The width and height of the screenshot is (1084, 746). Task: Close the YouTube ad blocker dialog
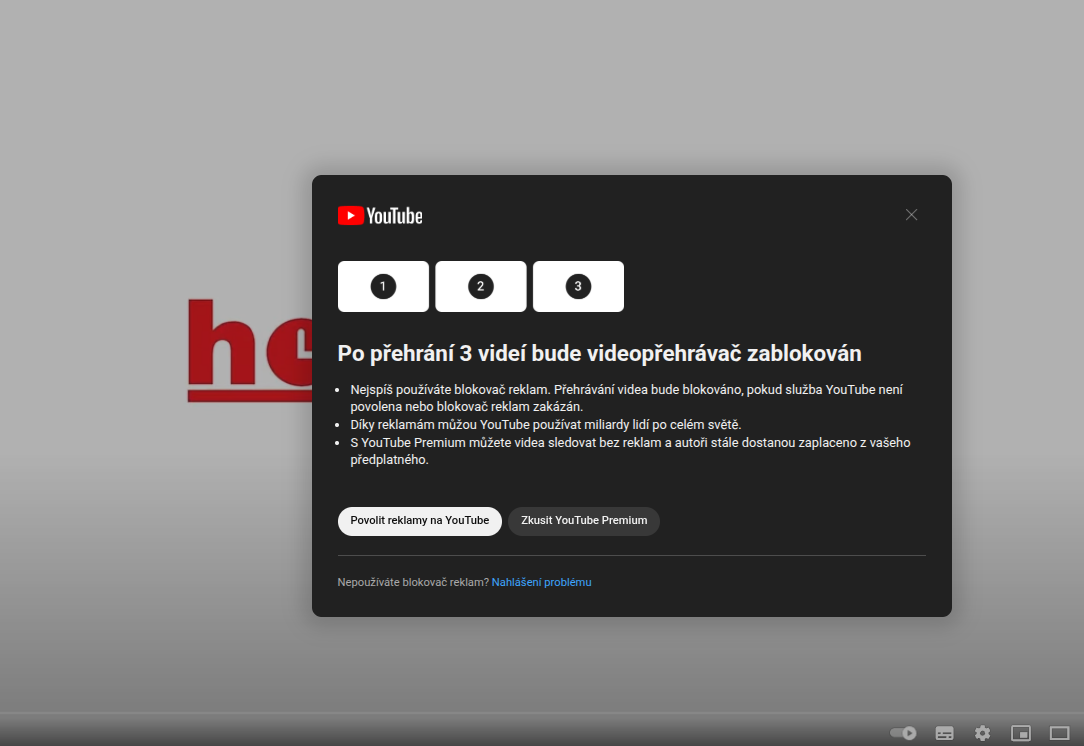coord(911,215)
